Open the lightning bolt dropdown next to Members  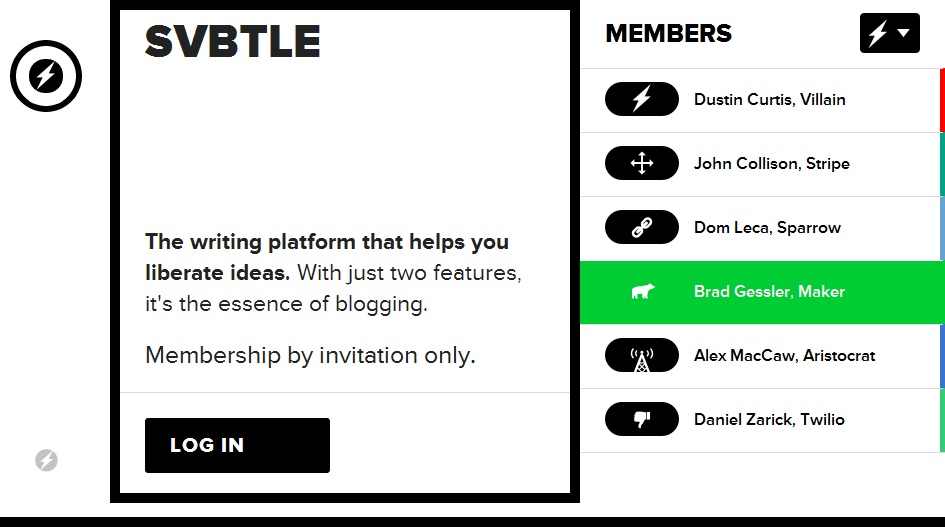point(890,33)
